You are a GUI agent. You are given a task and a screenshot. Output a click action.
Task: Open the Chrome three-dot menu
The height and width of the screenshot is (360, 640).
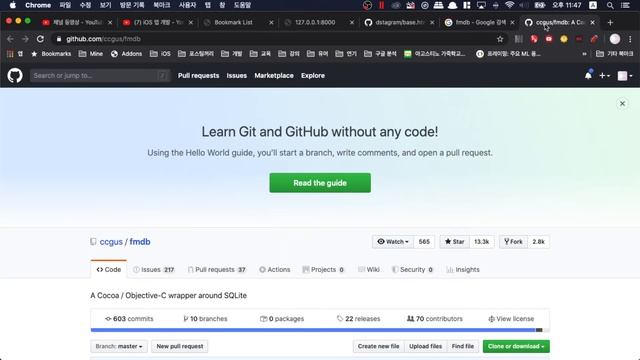(630, 39)
